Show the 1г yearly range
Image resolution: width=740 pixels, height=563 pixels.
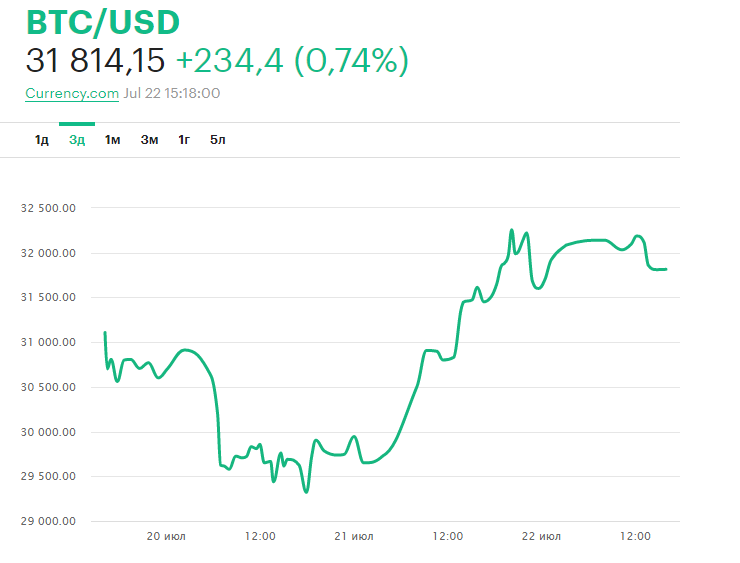click(x=184, y=139)
